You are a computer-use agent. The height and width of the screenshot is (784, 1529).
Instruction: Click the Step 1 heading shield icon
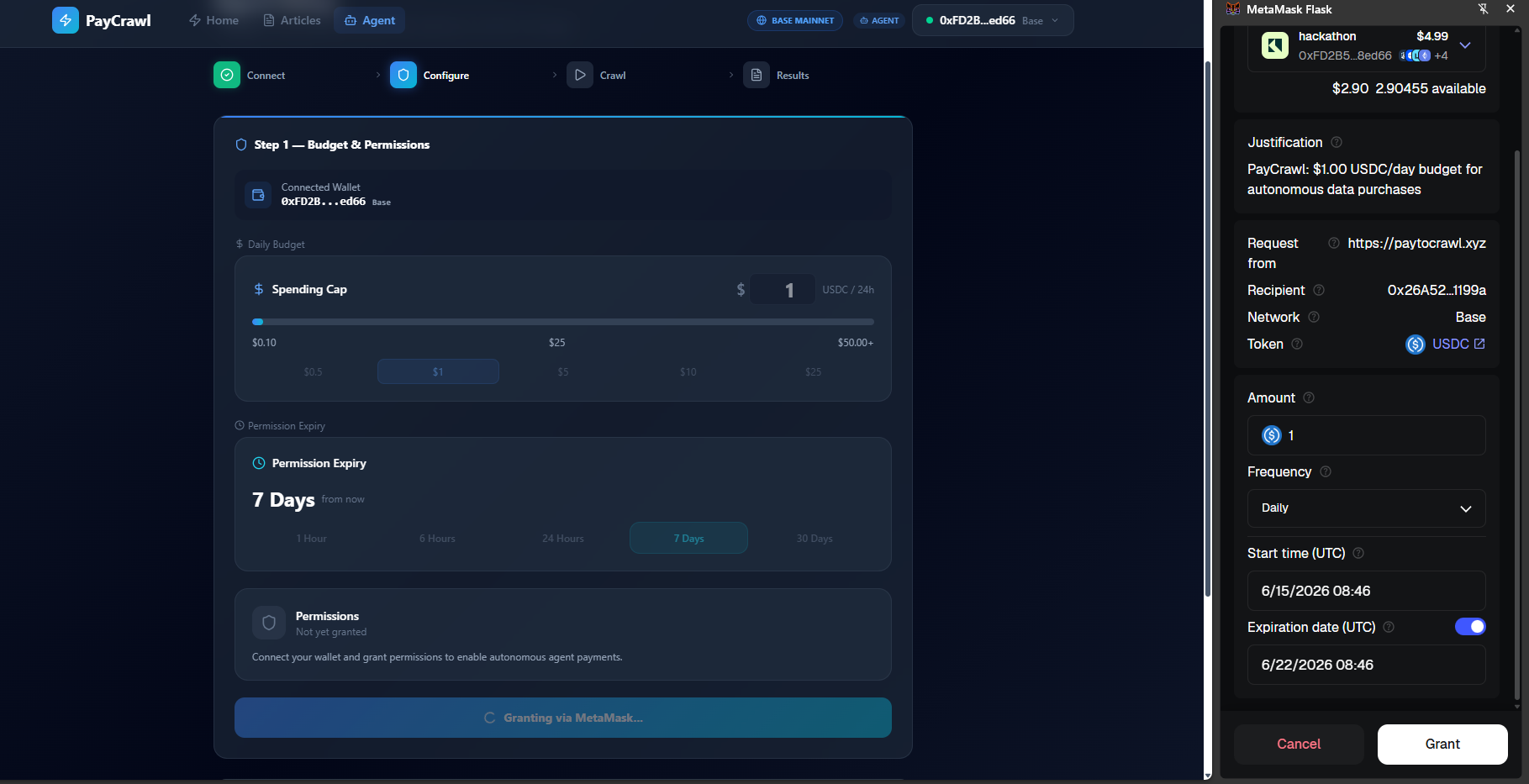(241, 145)
